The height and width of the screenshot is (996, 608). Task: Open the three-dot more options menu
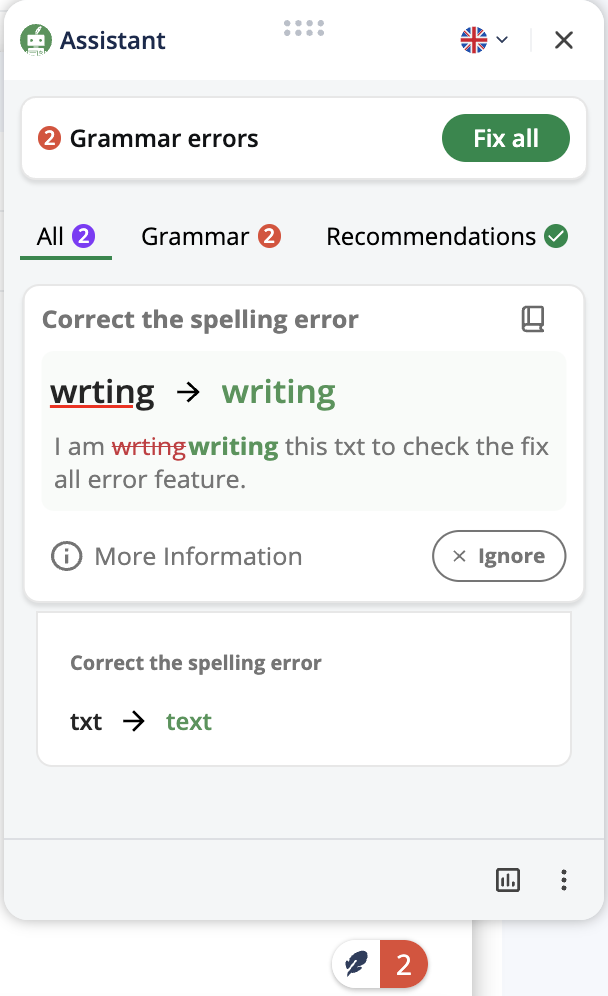564,880
